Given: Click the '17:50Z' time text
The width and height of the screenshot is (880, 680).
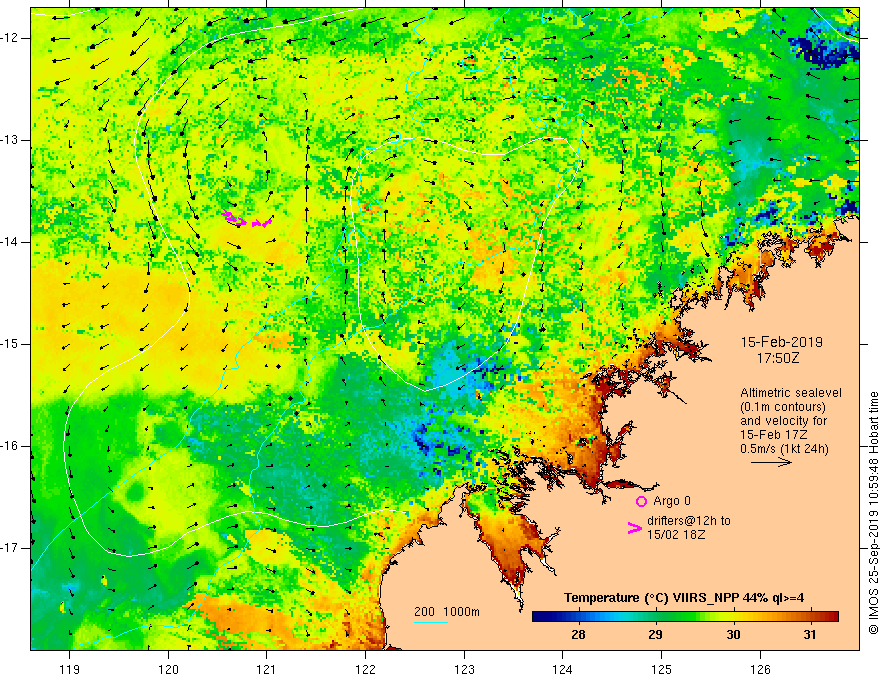Looking at the screenshot, I should pos(777,358).
